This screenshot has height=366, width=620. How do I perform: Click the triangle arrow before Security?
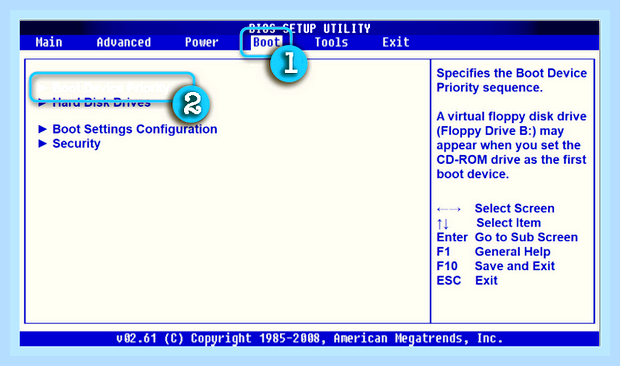tap(42, 143)
